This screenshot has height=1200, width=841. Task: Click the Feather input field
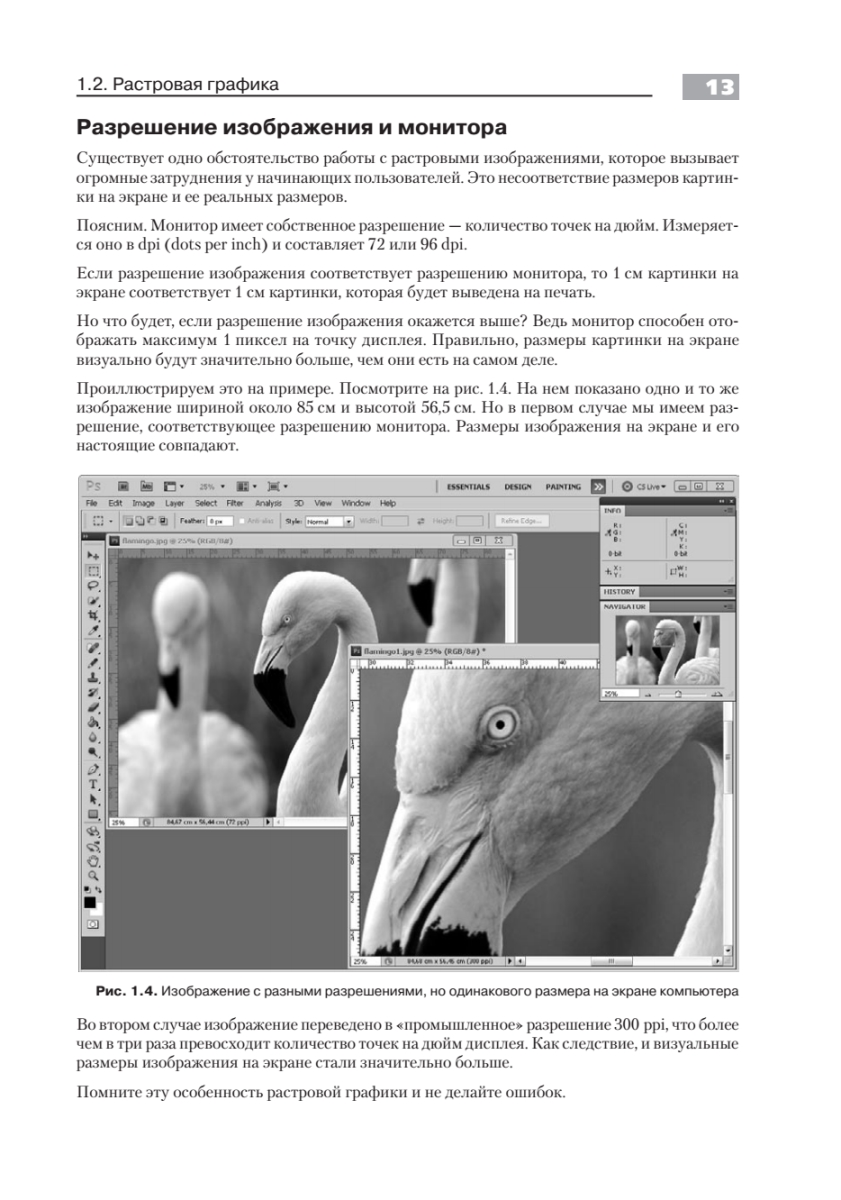(x=220, y=521)
